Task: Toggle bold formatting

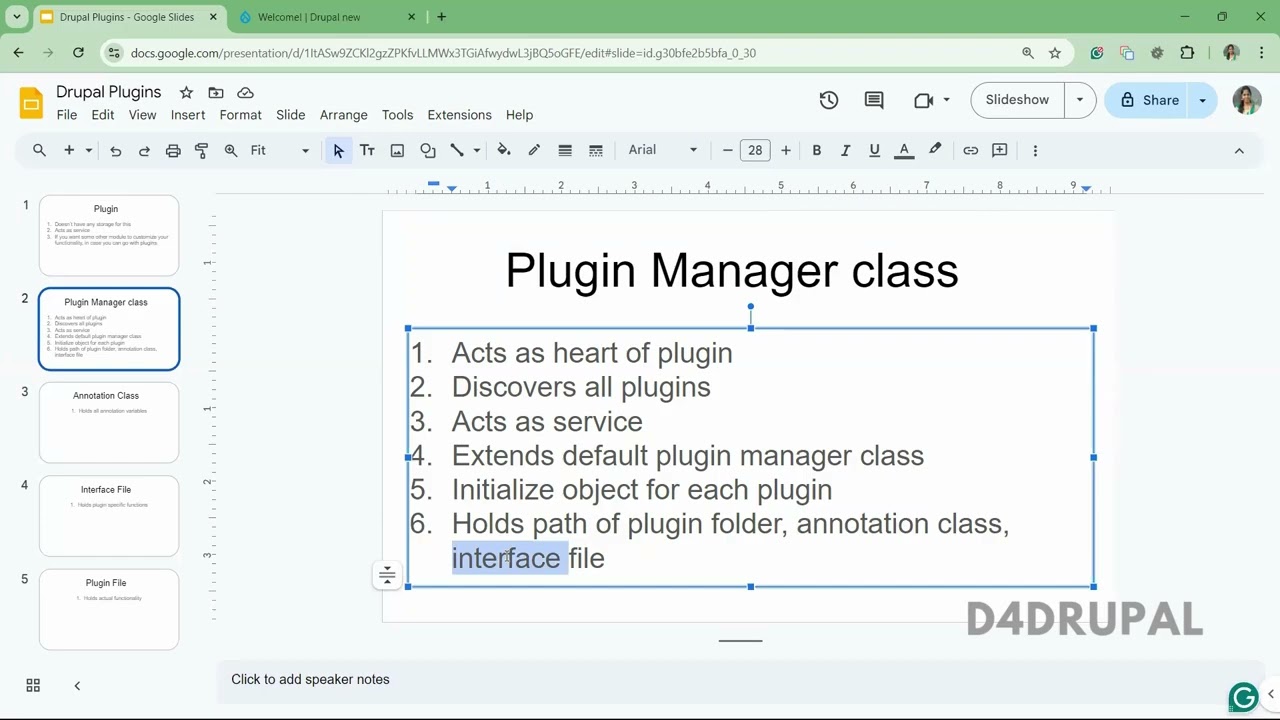Action: coord(816,150)
